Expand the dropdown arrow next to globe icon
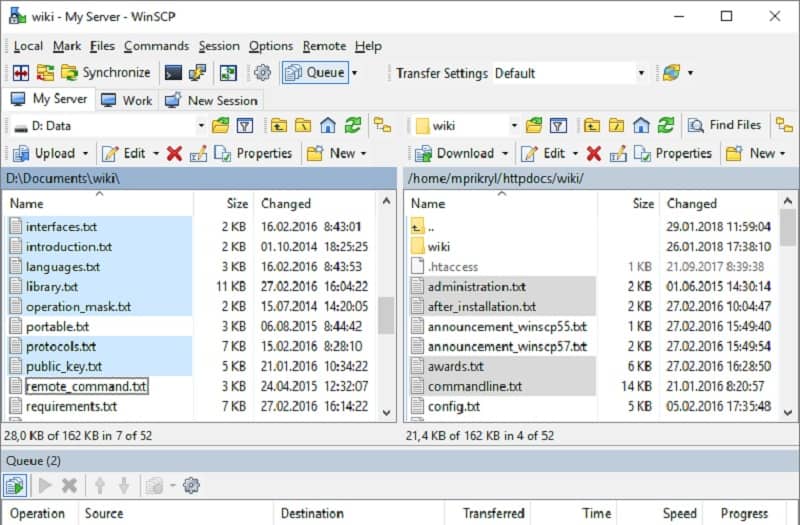This screenshot has height=525, width=800. tap(690, 73)
